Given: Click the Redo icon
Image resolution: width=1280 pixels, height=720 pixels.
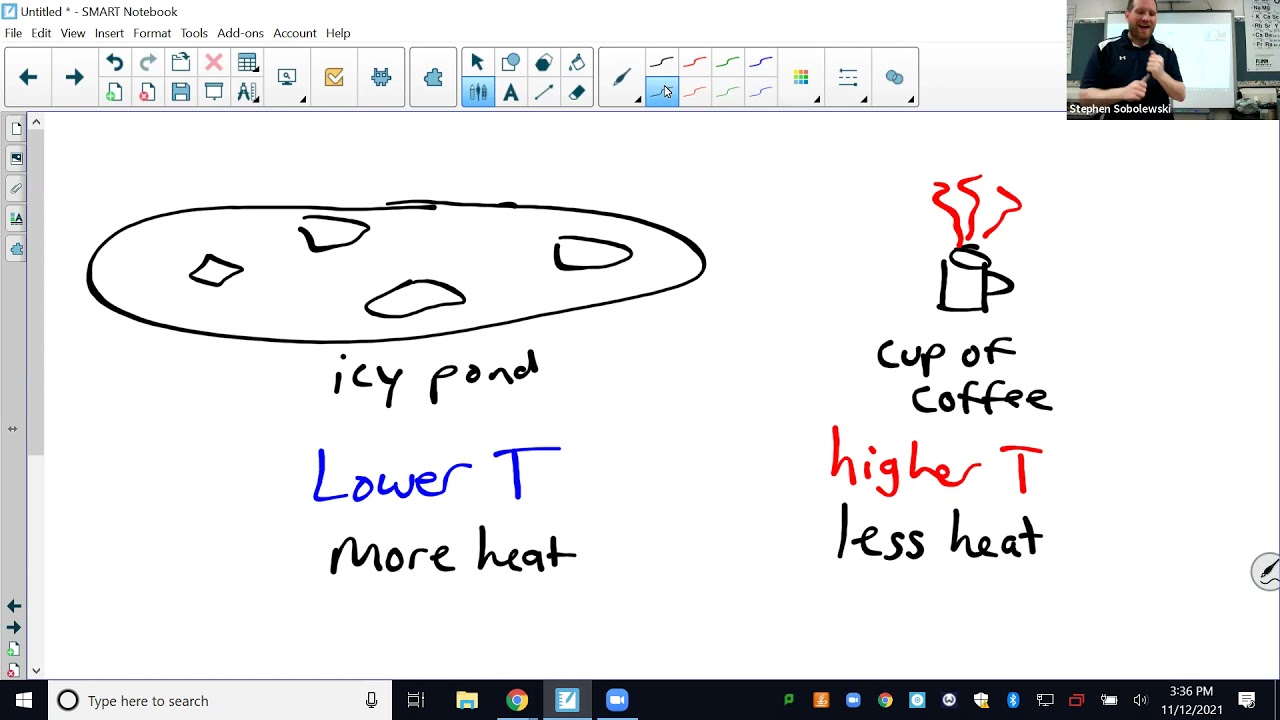Looking at the screenshot, I should [147, 63].
